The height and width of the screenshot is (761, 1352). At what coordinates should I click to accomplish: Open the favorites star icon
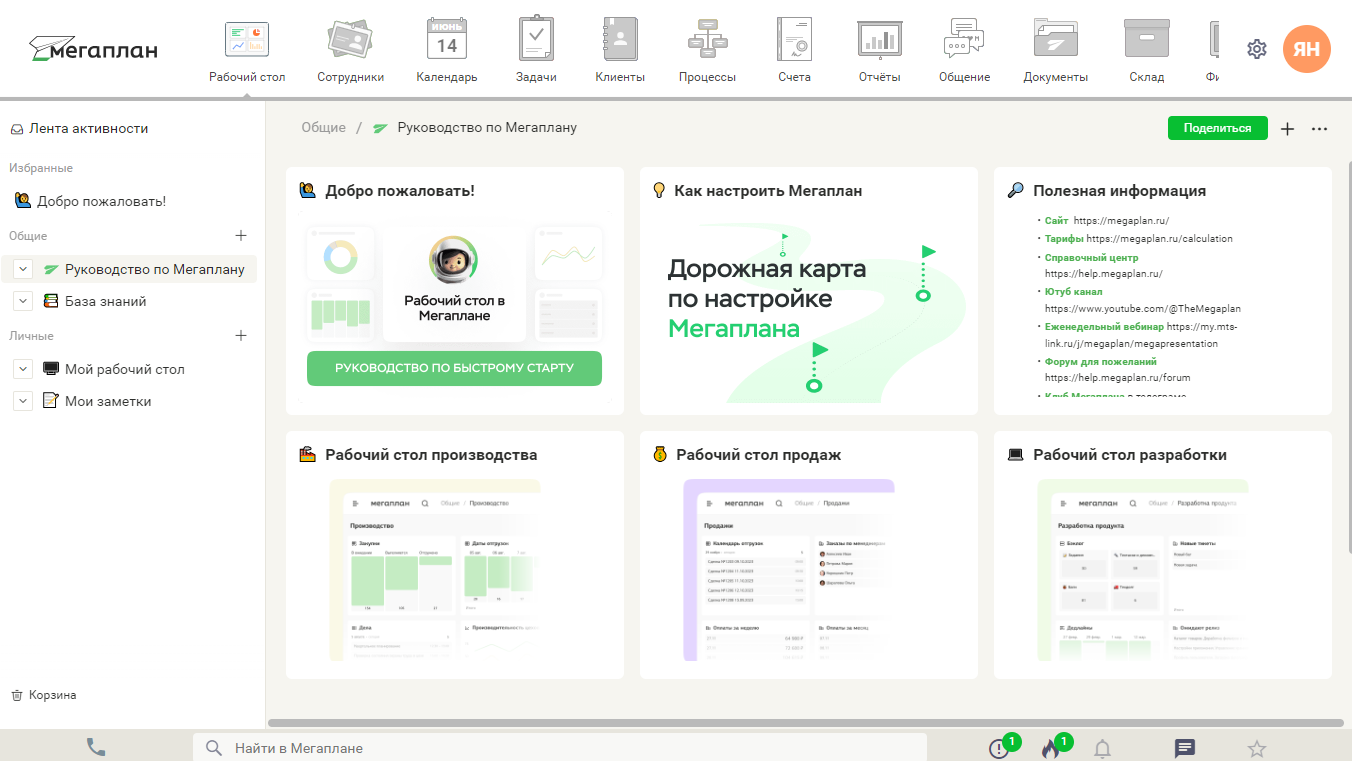[x=1257, y=748]
